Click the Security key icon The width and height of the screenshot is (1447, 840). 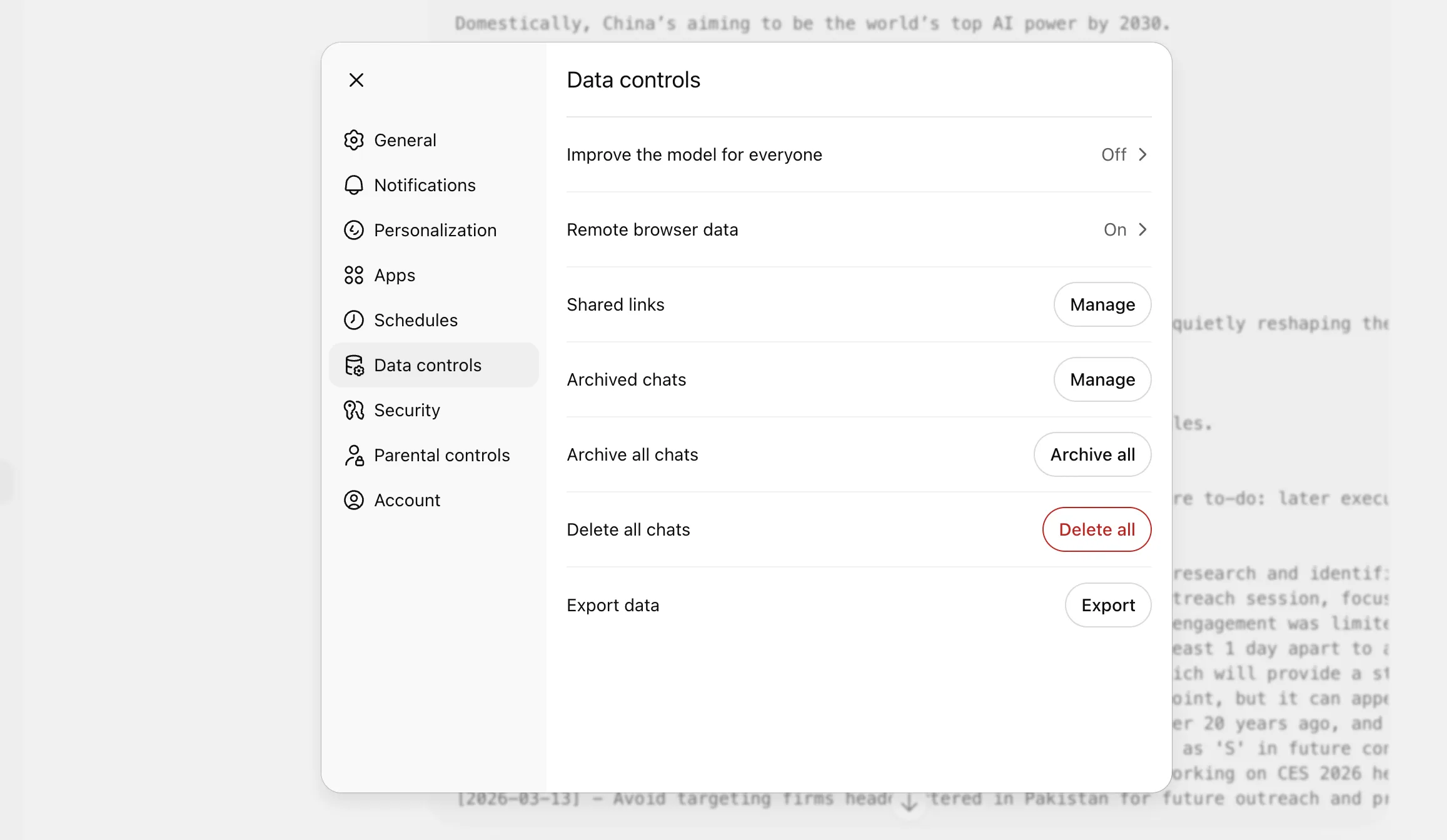coord(354,410)
